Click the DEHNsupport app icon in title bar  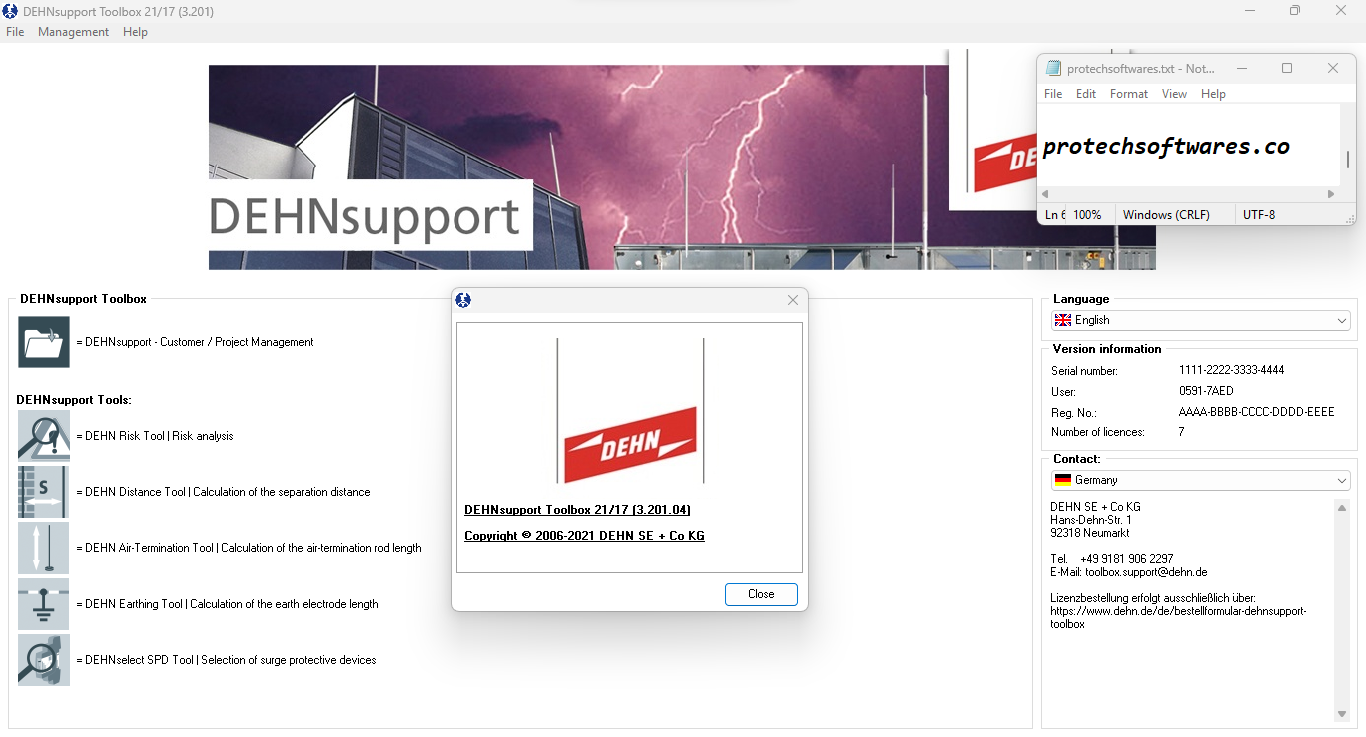point(11,12)
